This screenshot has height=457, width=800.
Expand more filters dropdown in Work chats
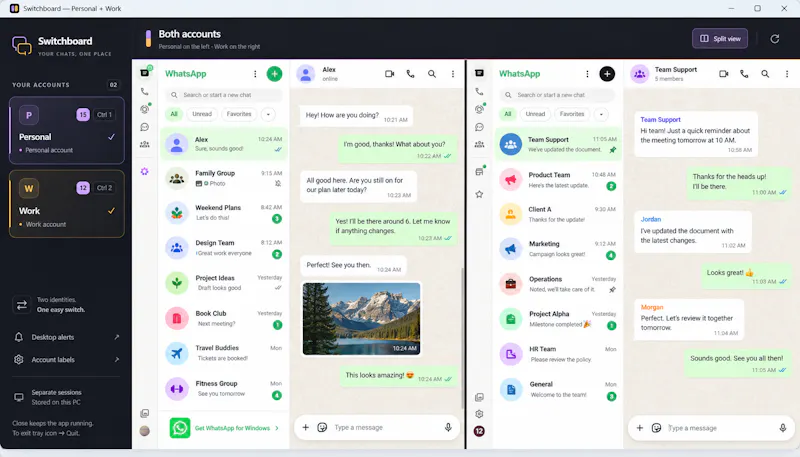pos(602,114)
